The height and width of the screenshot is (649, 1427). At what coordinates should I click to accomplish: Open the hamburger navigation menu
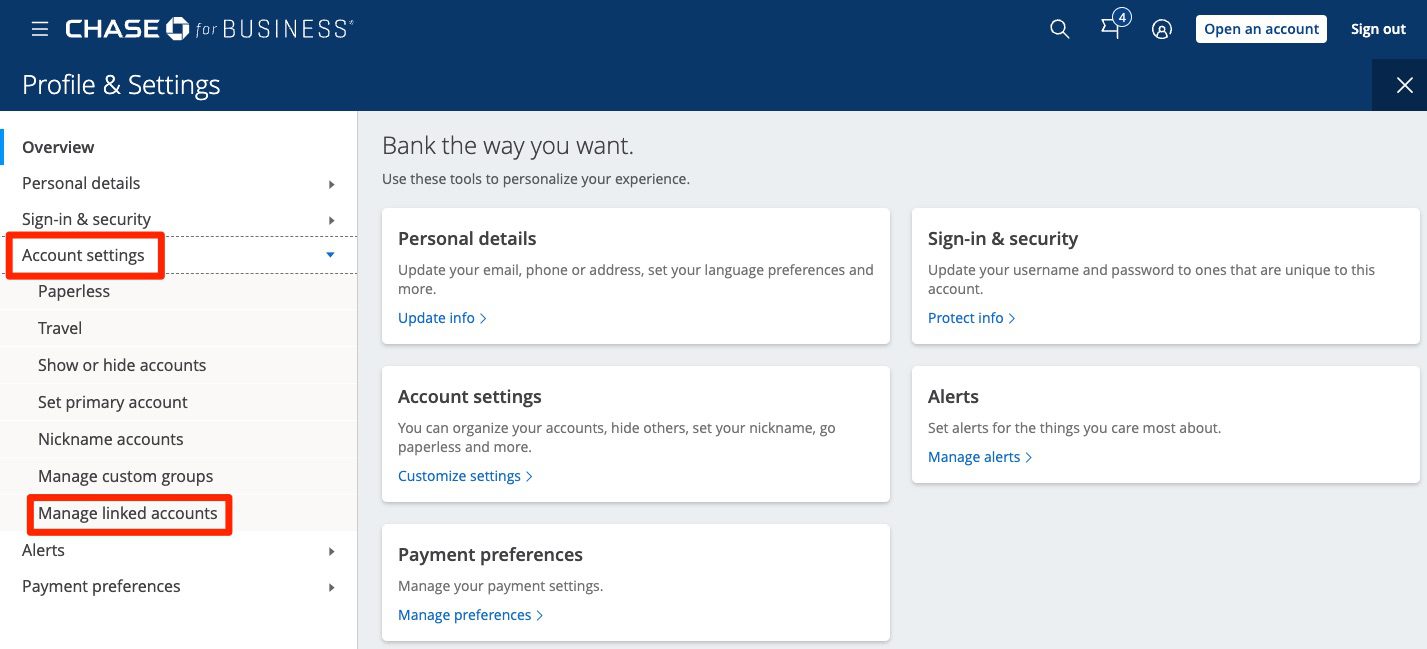(x=39, y=28)
